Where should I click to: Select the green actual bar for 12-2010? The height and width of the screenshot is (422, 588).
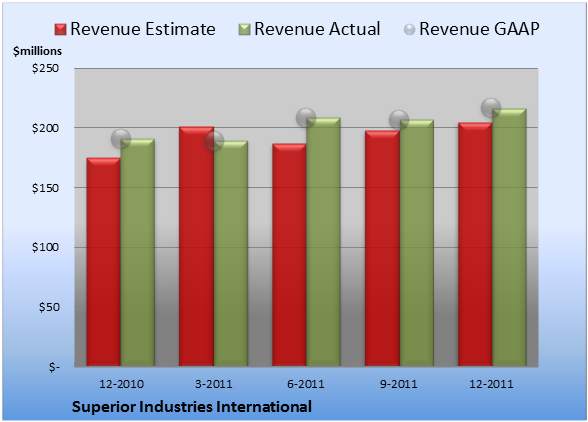point(138,252)
